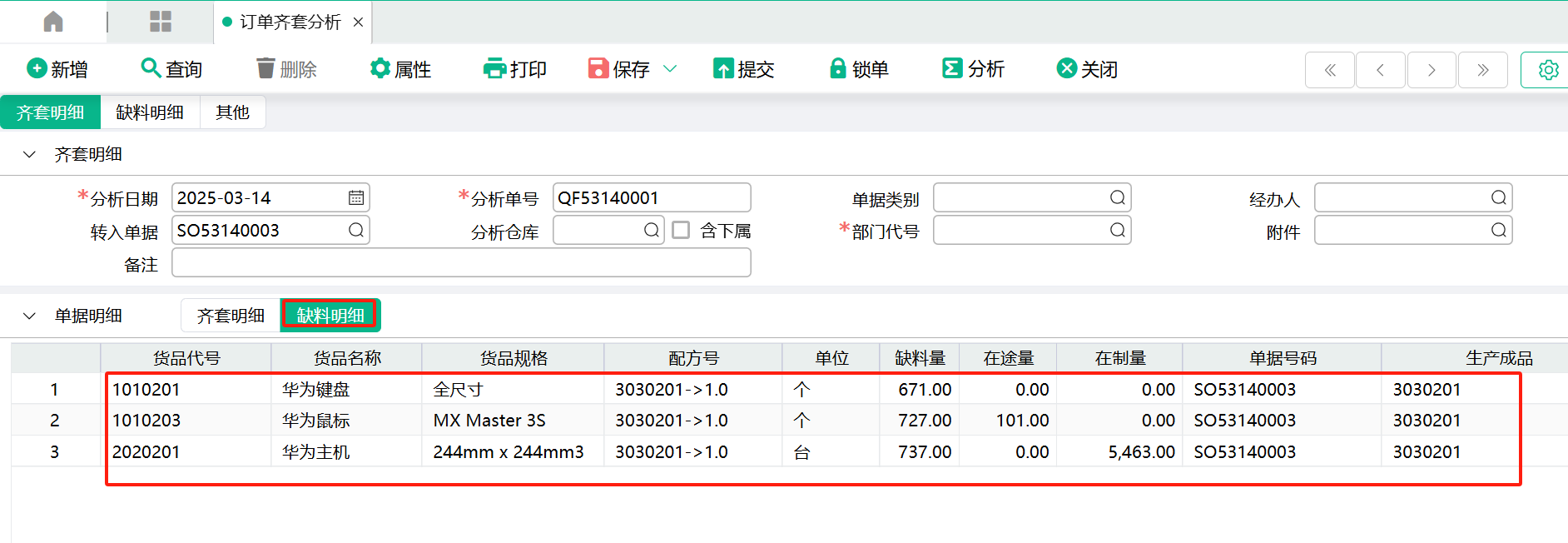Select cell 727.00
1568x543 pixels.
tap(920, 421)
